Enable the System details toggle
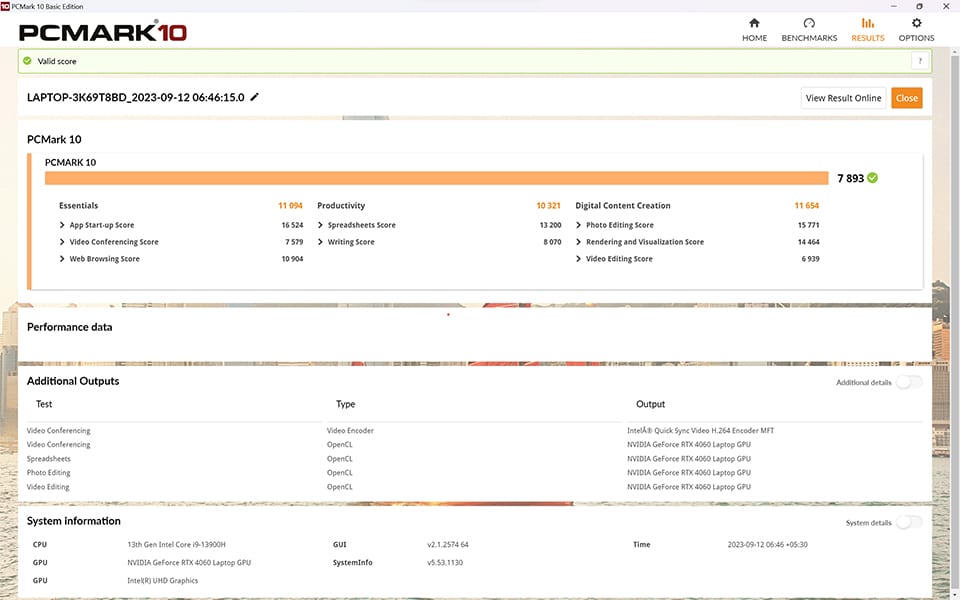The height and width of the screenshot is (600, 960). click(x=908, y=522)
